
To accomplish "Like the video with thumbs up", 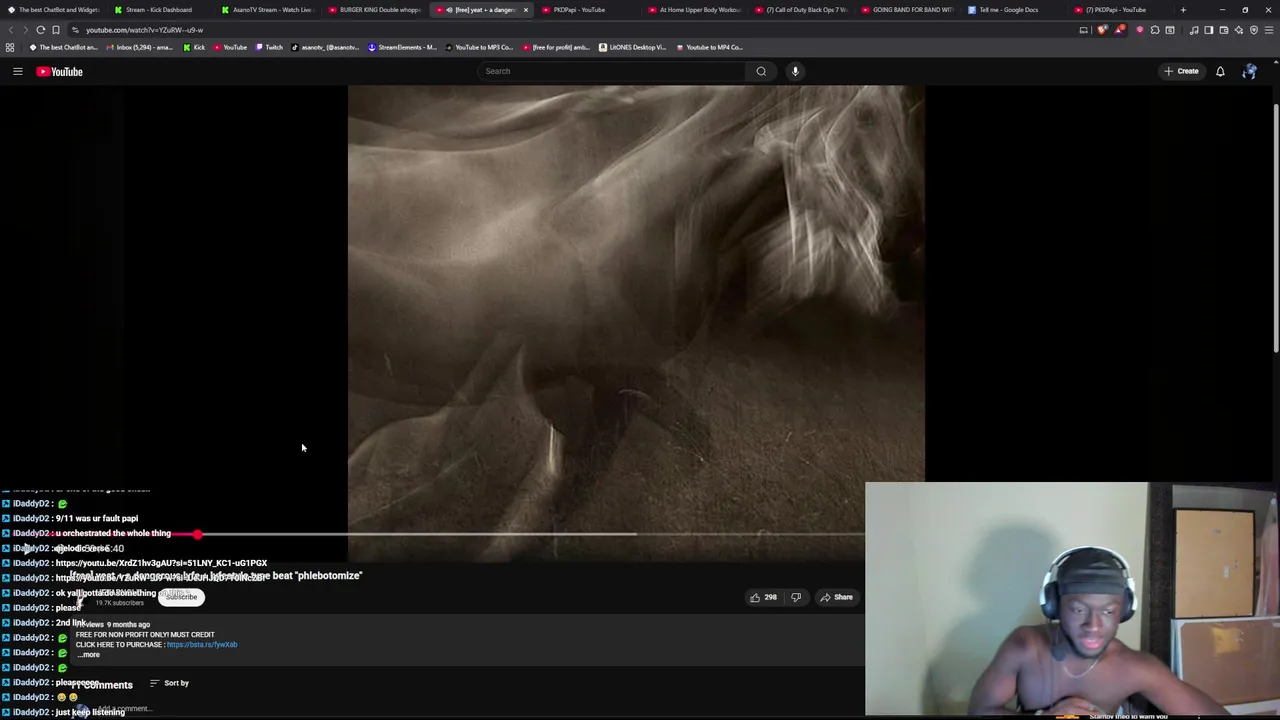I will pos(763,597).
